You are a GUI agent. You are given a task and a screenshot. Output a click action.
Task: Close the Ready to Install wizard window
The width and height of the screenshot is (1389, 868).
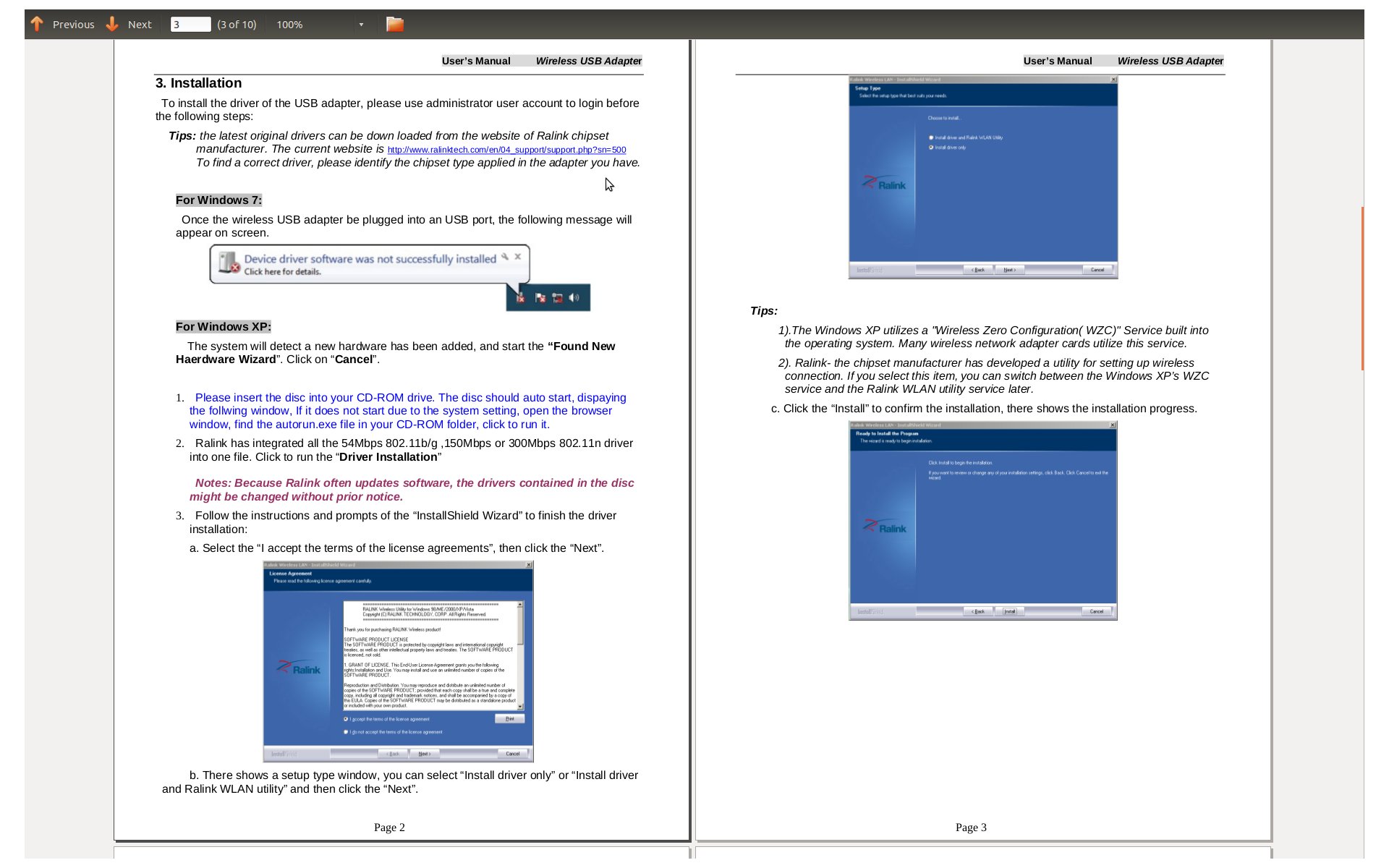click(1113, 425)
